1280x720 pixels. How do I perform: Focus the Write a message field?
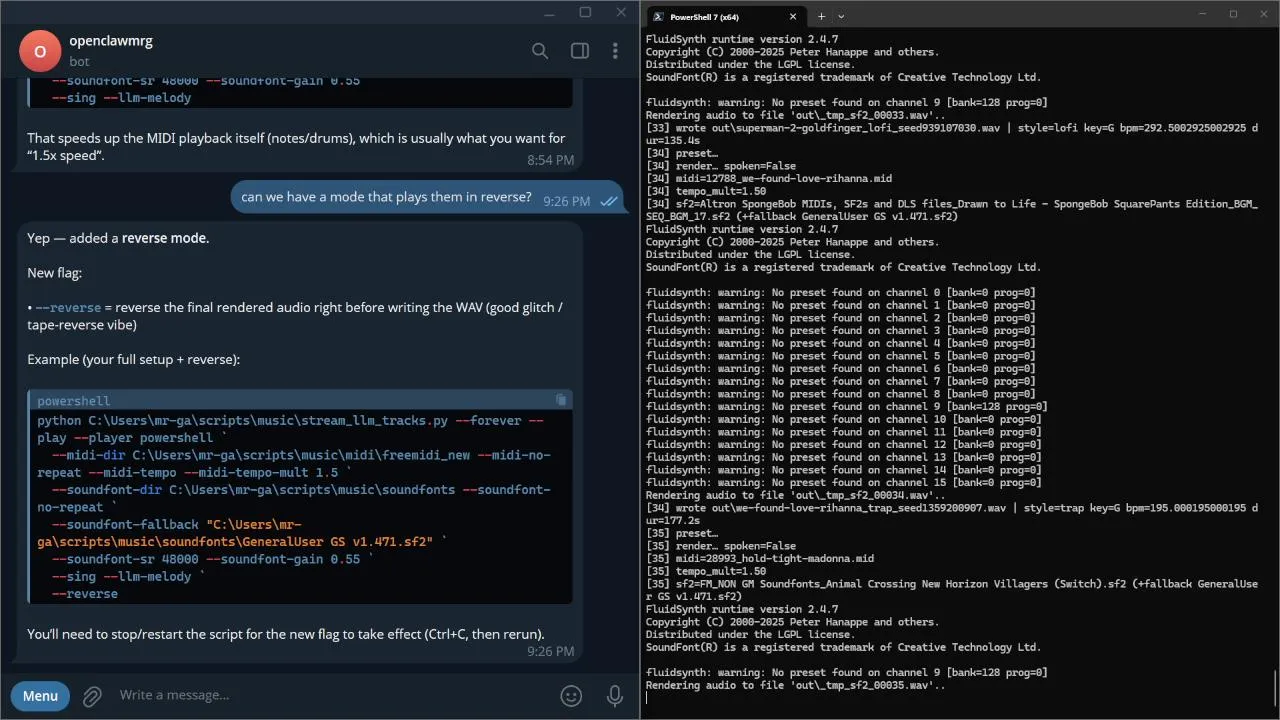(330, 695)
